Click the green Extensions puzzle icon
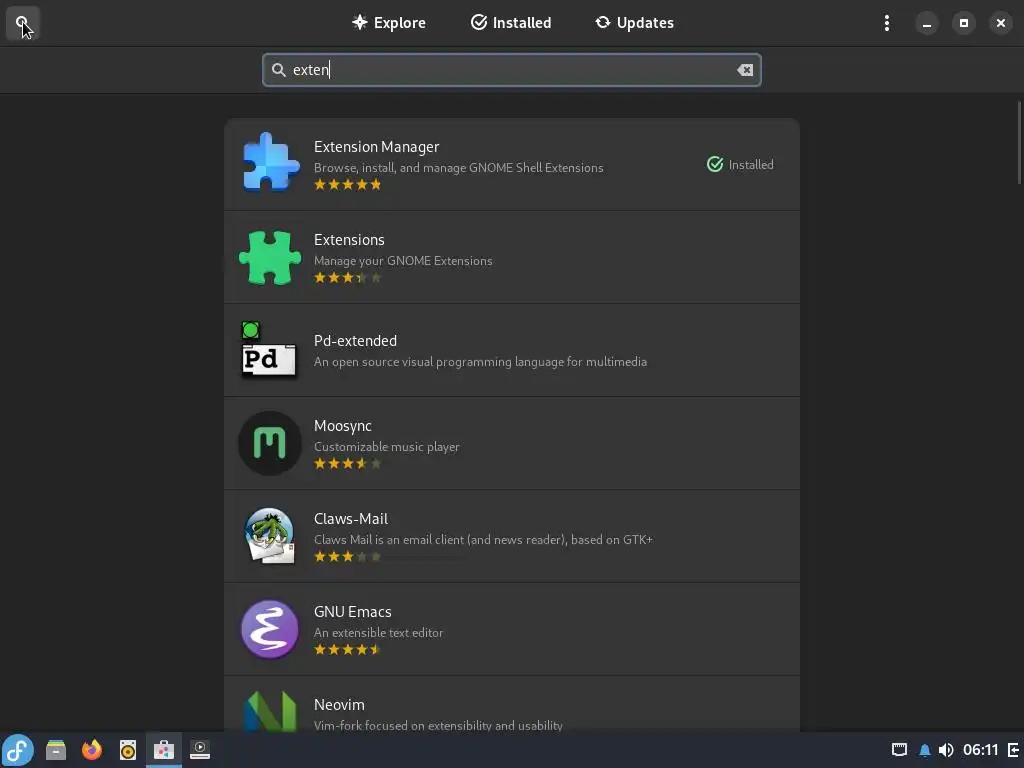The height and width of the screenshot is (768, 1024). click(270, 257)
